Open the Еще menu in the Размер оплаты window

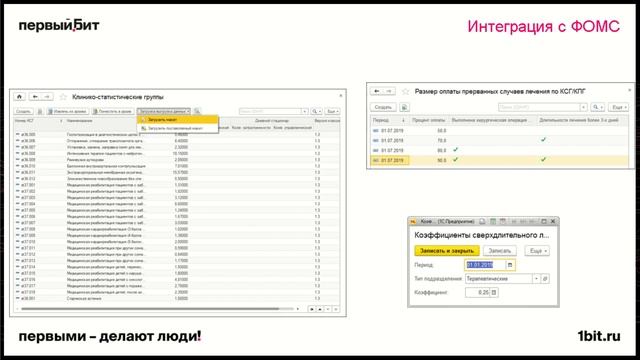[x=618, y=107]
